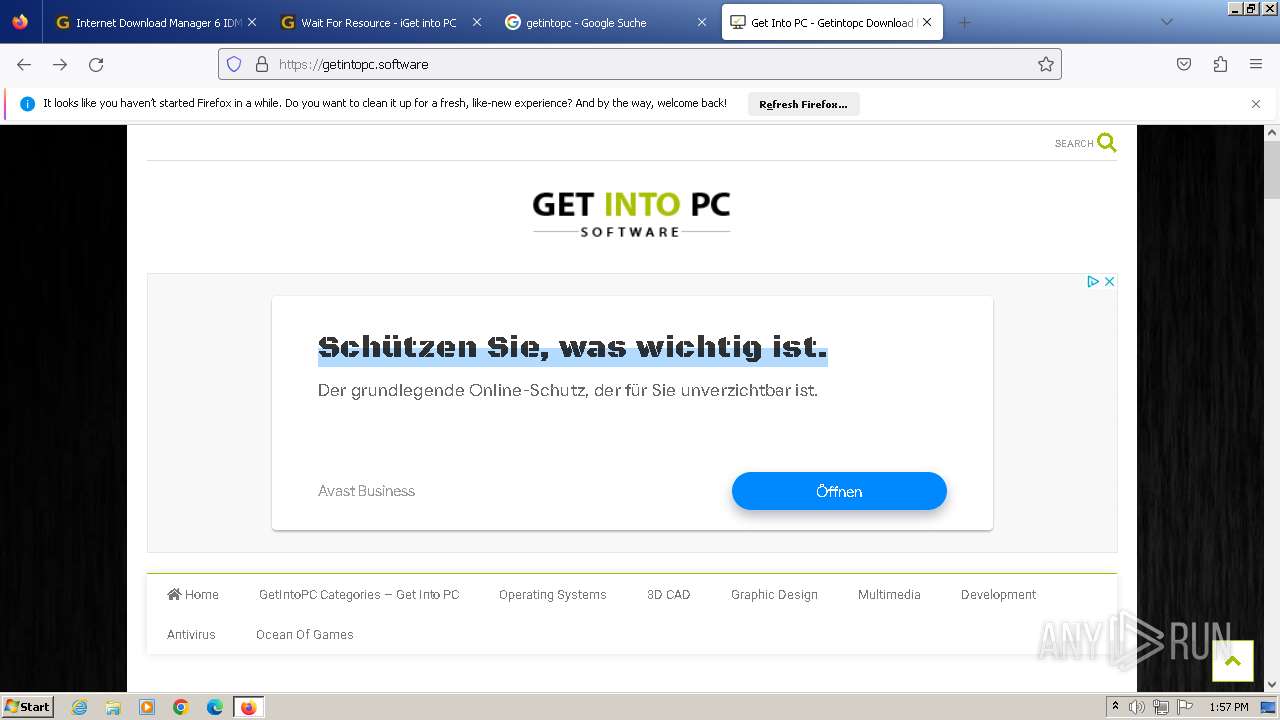
Task: Close the Internet Download Manager tab
Action: click(252, 22)
